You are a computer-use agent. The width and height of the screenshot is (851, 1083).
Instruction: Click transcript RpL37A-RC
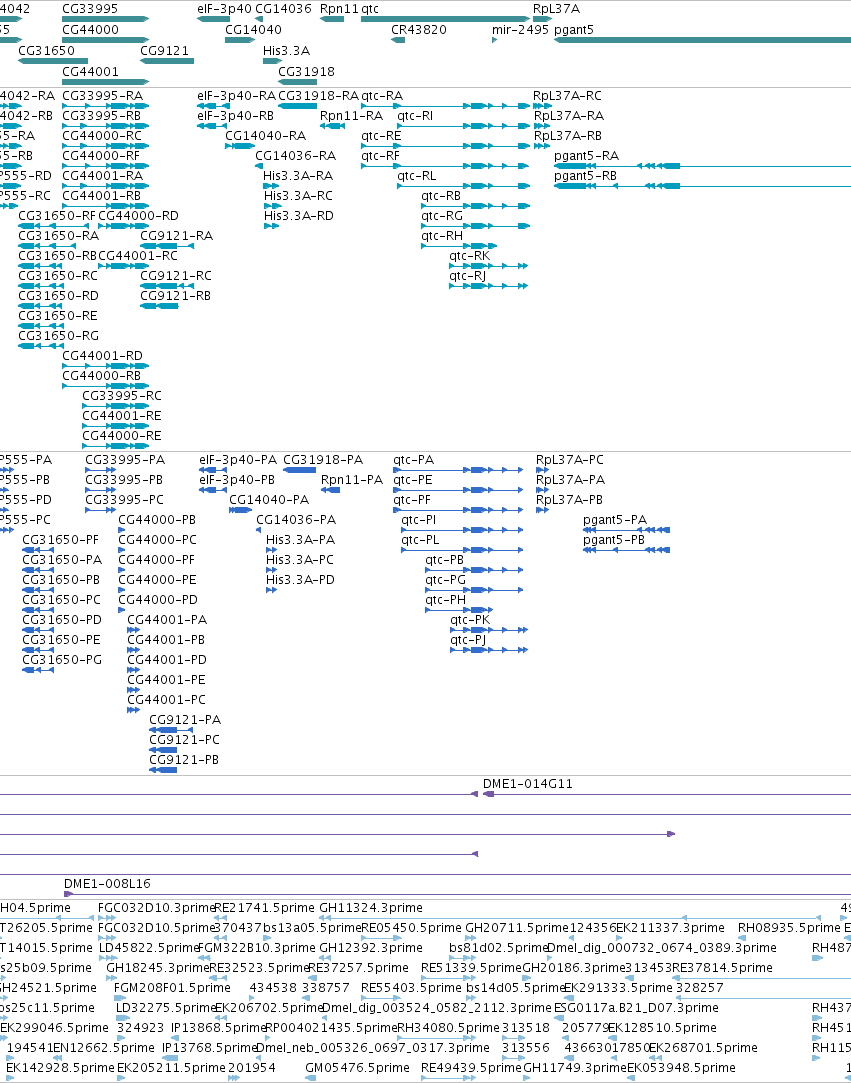coord(567,95)
